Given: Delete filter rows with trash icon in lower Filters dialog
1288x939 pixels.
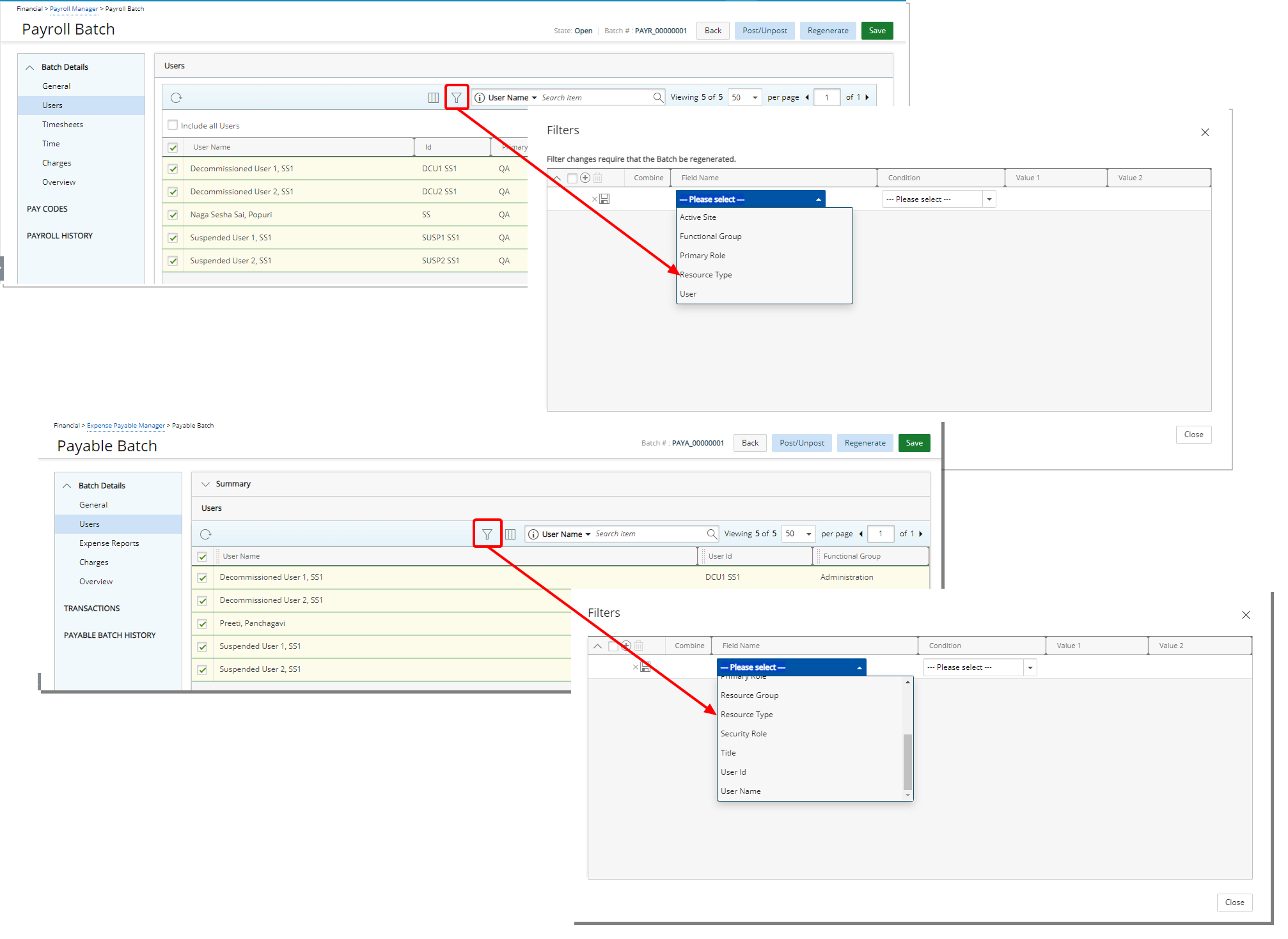Looking at the screenshot, I should tap(638, 646).
